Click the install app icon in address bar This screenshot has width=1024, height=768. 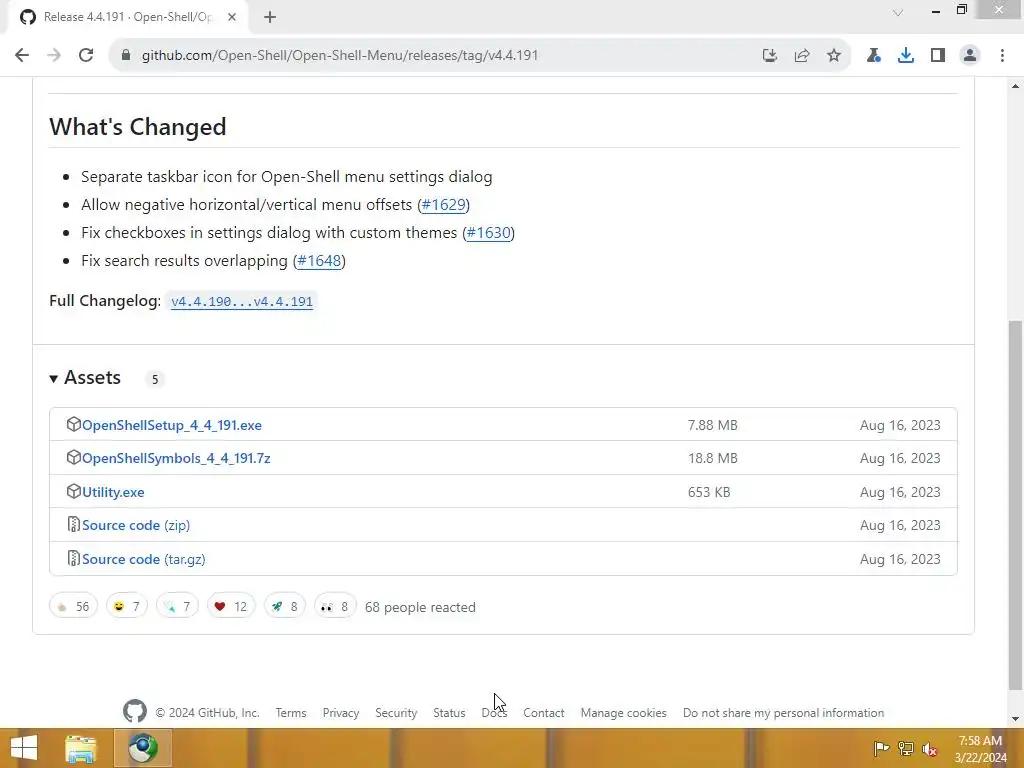[x=769, y=56]
